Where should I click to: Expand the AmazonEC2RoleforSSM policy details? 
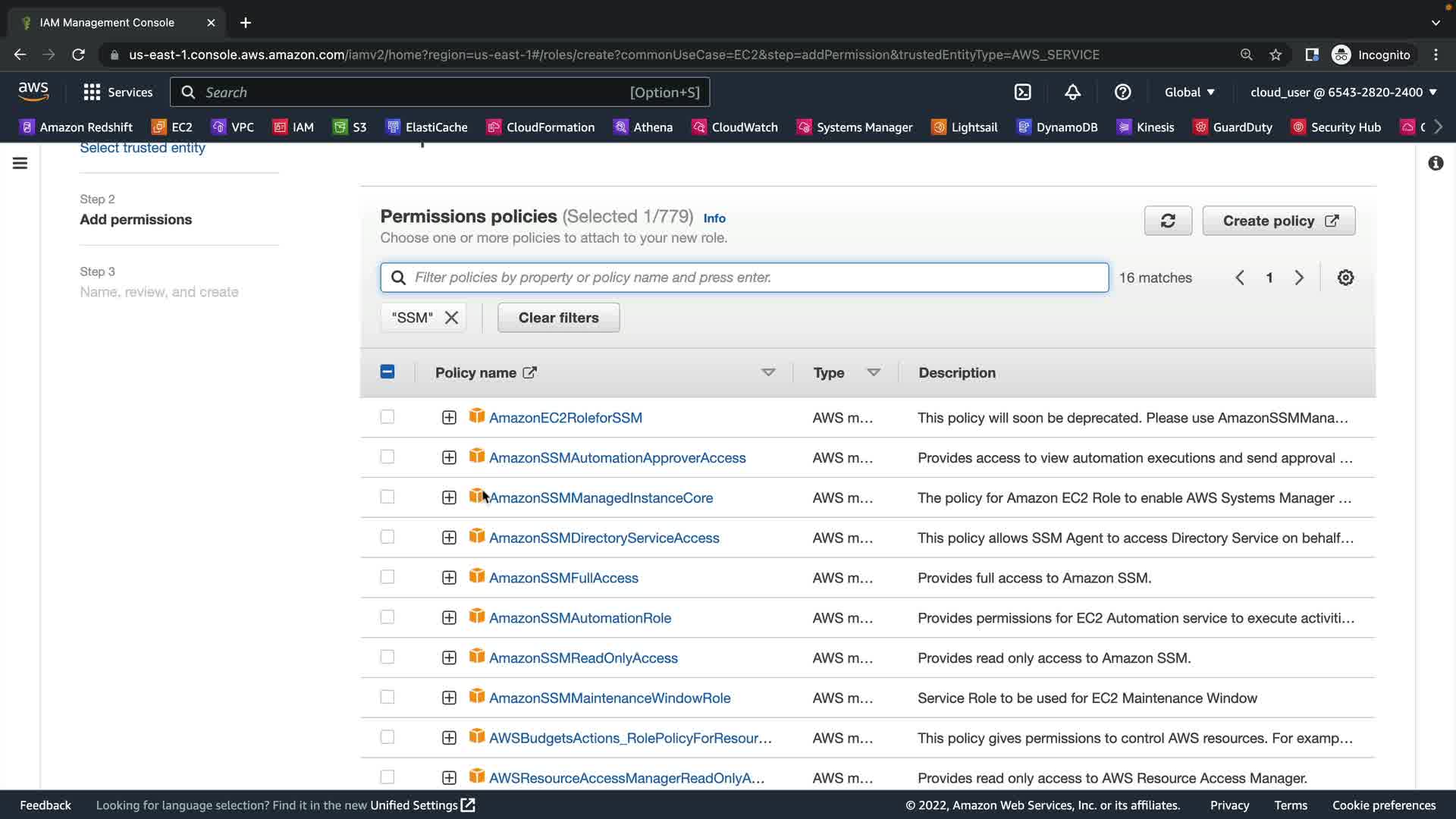[x=449, y=418]
